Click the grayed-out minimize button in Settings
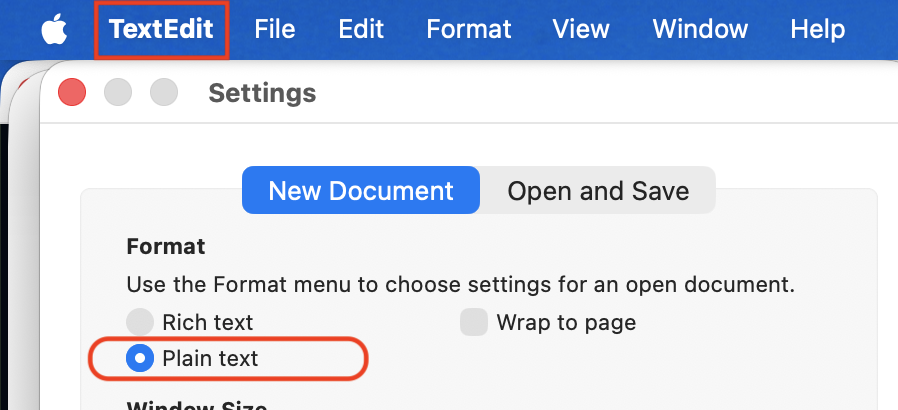This screenshot has width=898, height=410. click(x=118, y=92)
